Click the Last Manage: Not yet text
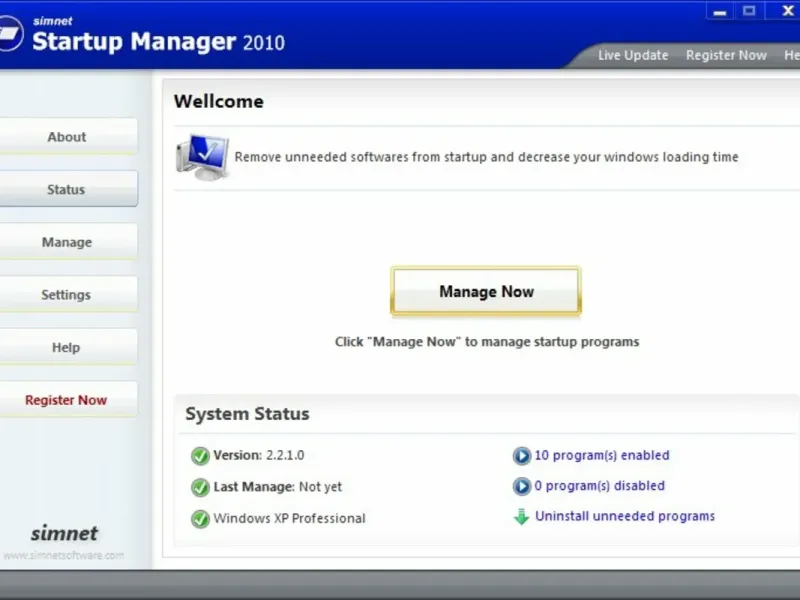The image size is (800, 600). (278, 487)
